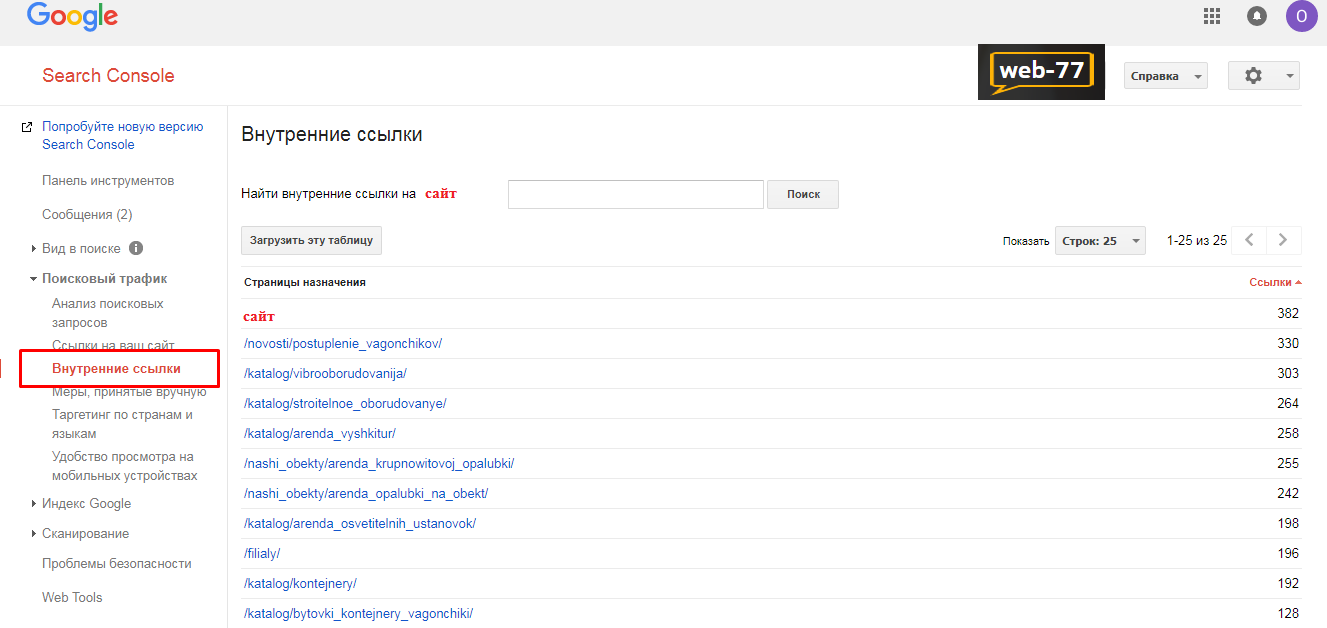Open Удобство просмотра на мобильных устройствах
The height and width of the screenshot is (628, 1327).
(x=125, y=466)
